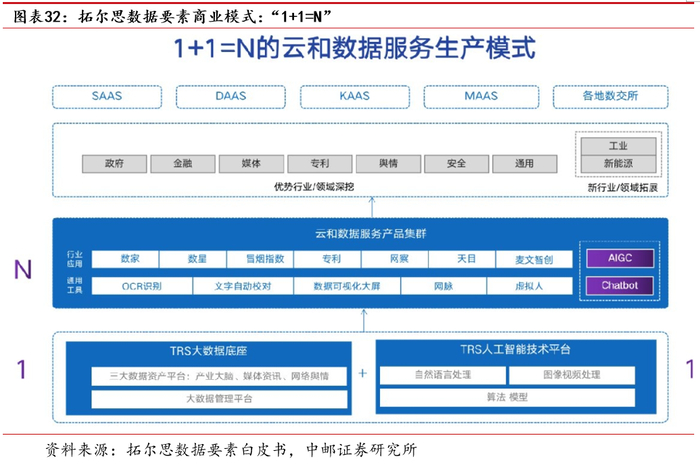700x467 pixels.
Task: Click the 1+1=N的云和数据服务生产模式 title
Action: 354,48
